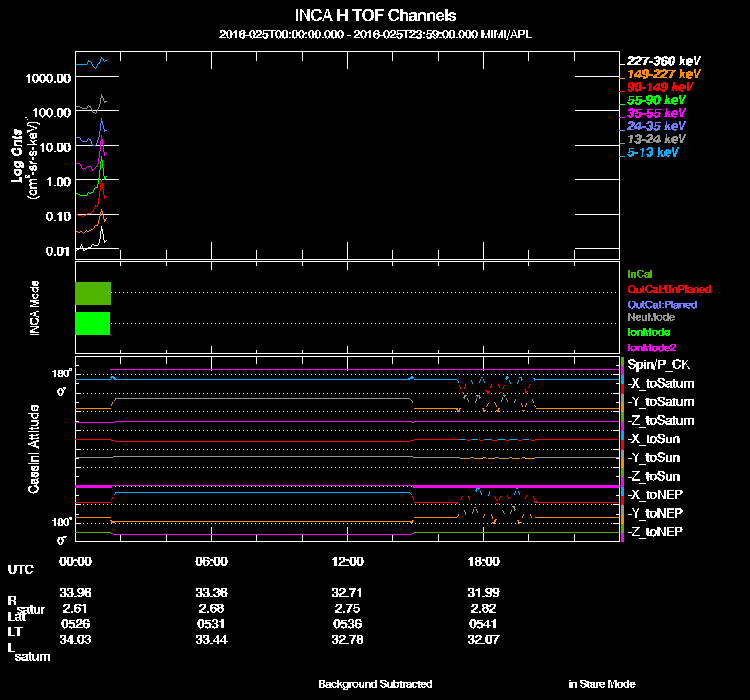
Task: Click the 1000.00 y-axis tick label
Action: (x=50, y=78)
